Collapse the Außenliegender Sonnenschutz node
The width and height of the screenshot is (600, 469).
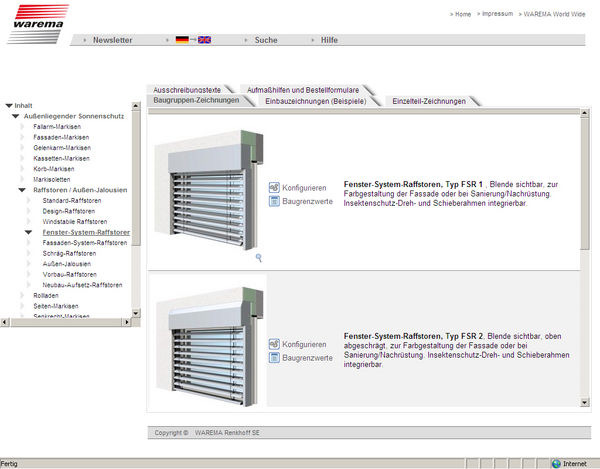pos(16,116)
